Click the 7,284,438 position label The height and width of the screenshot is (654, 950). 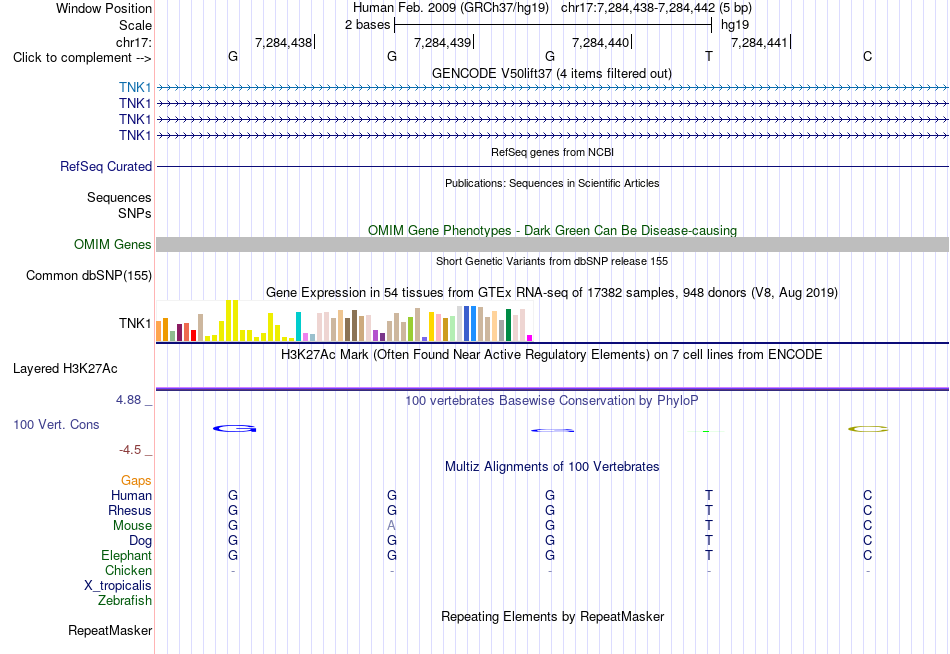pos(283,42)
